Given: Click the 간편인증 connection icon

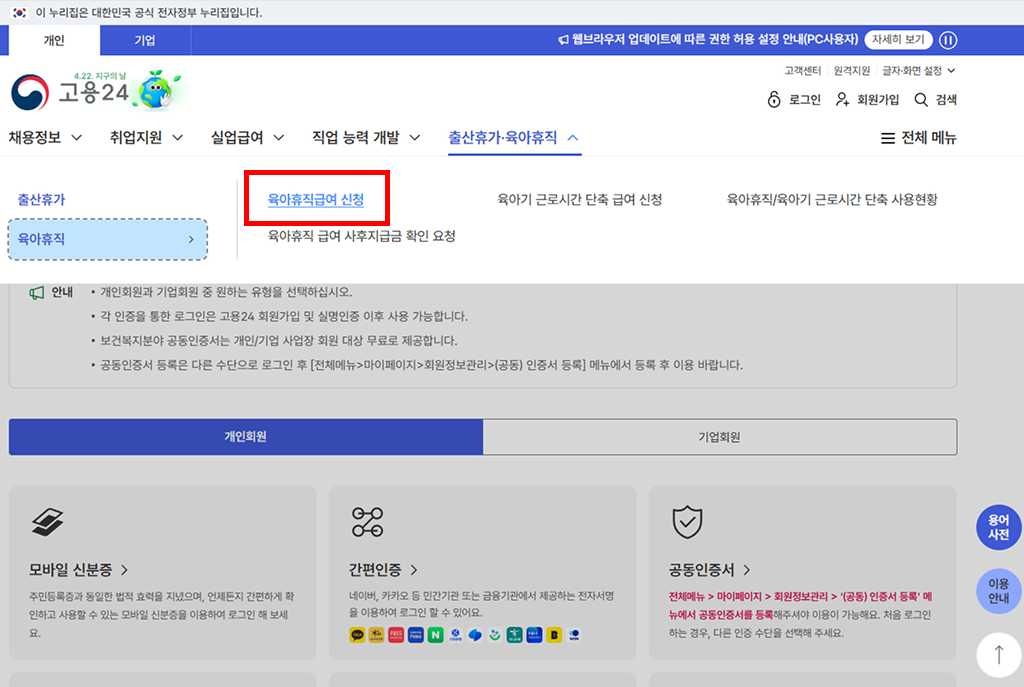Looking at the screenshot, I should pyautogui.click(x=368, y=522).
